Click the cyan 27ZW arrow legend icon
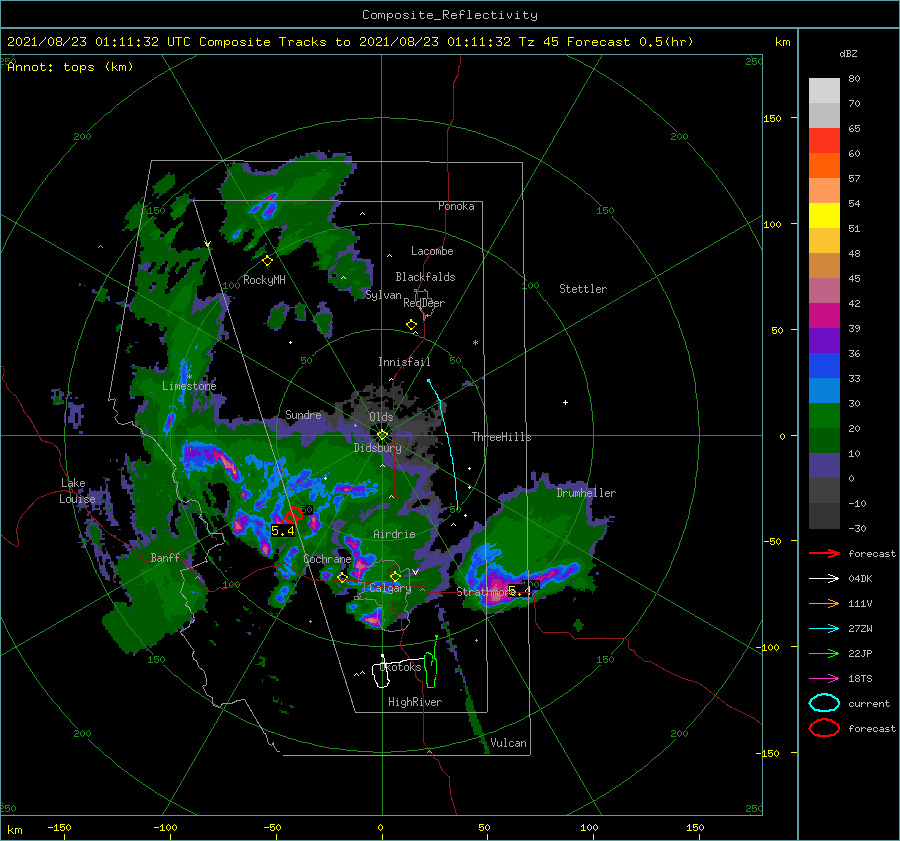Screen dimensions: 900x841 pos(824,629)
